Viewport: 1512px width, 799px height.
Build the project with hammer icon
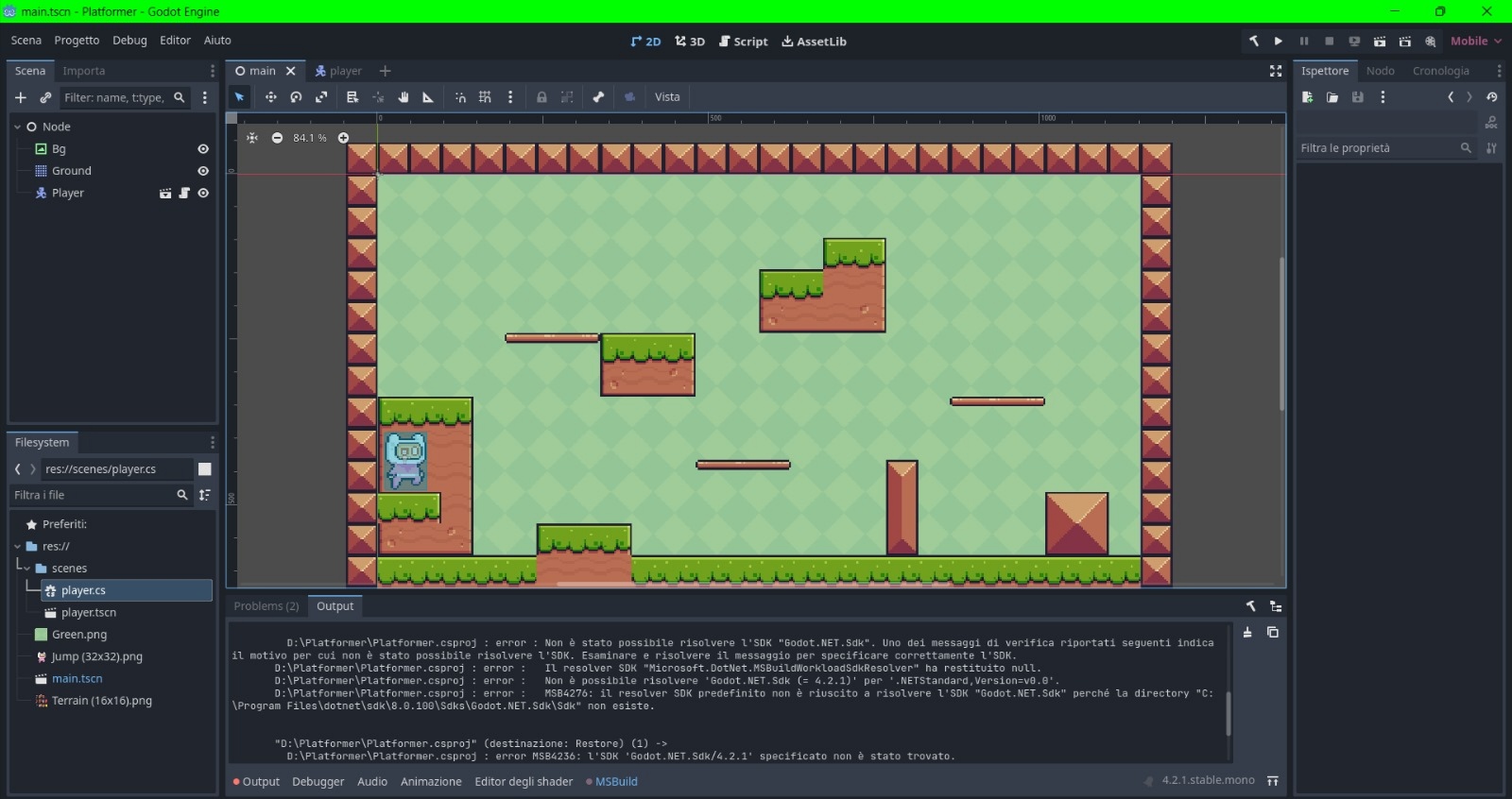pos(1254,42)
